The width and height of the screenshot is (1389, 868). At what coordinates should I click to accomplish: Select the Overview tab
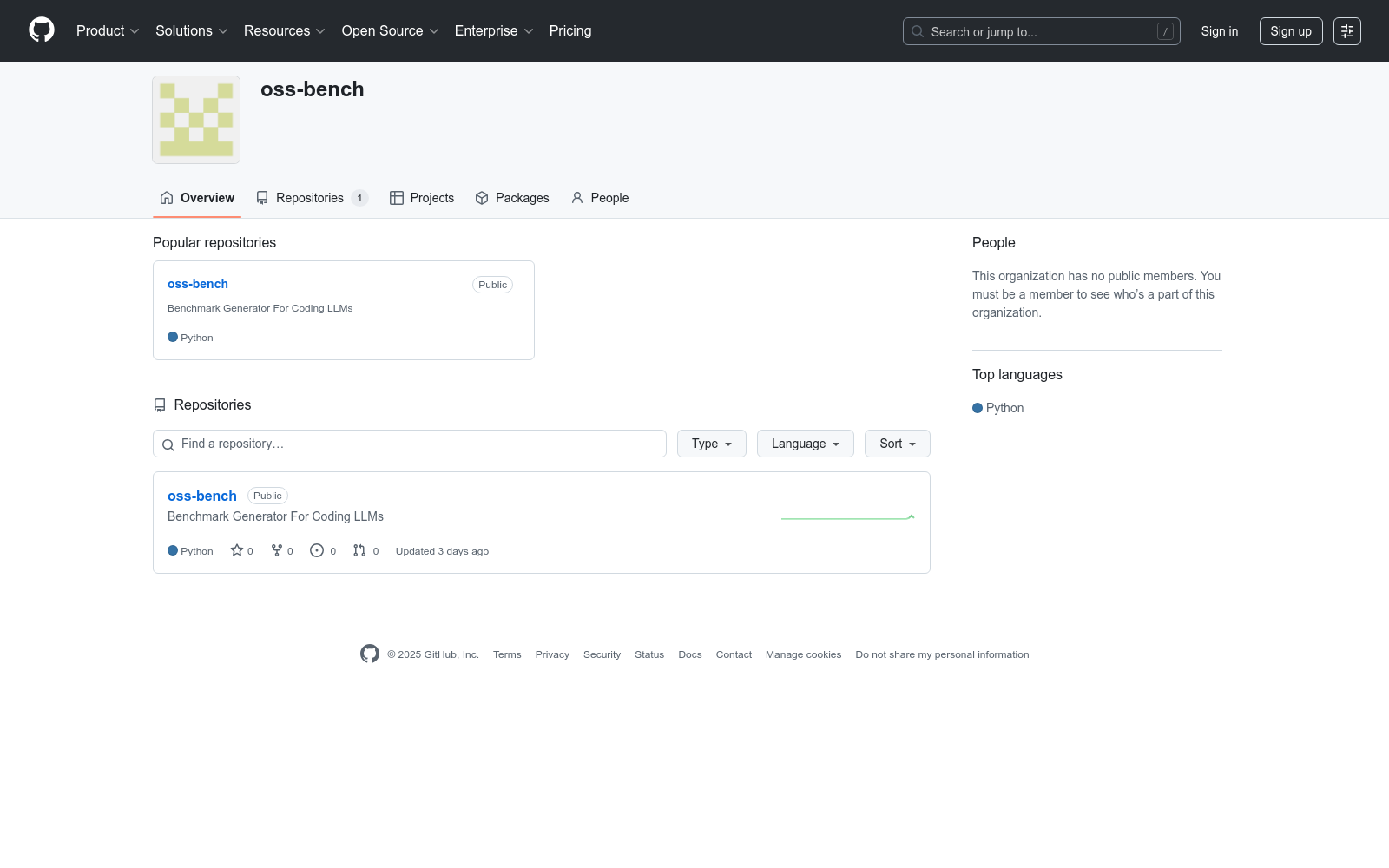pos(197,198)
